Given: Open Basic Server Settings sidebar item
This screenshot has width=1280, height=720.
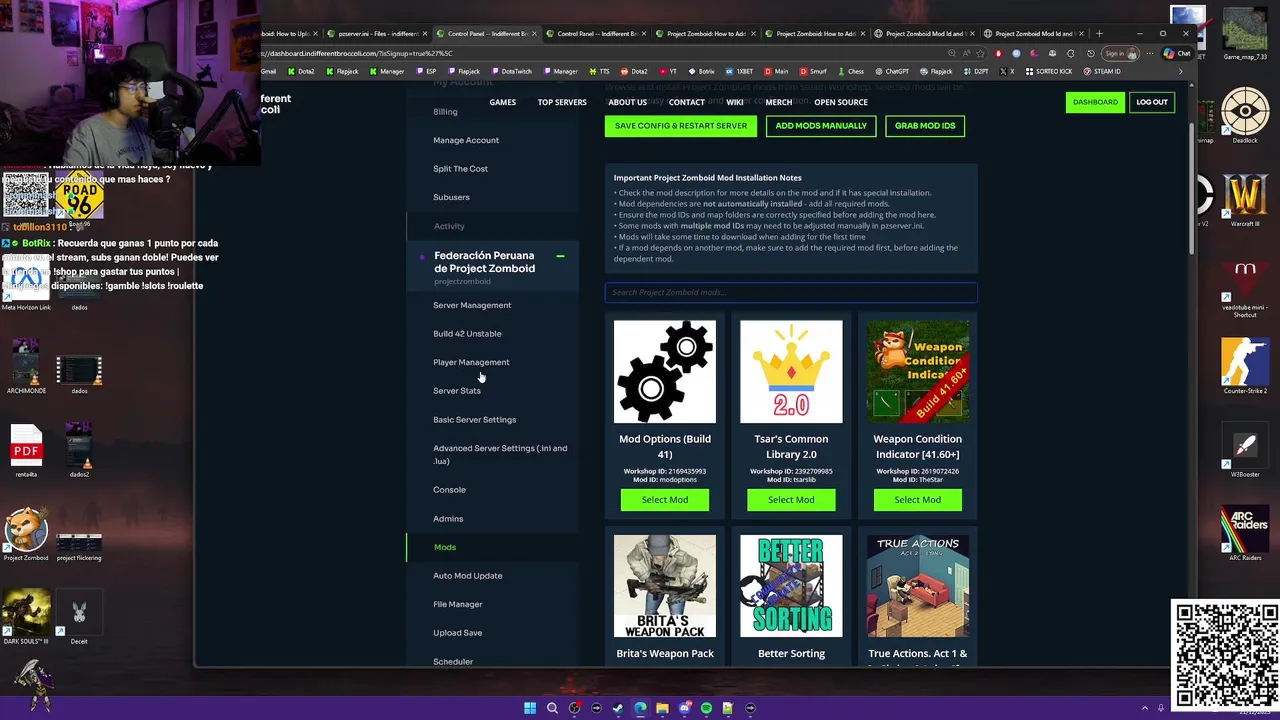Looking at the screenshot, I should point(475,420).
